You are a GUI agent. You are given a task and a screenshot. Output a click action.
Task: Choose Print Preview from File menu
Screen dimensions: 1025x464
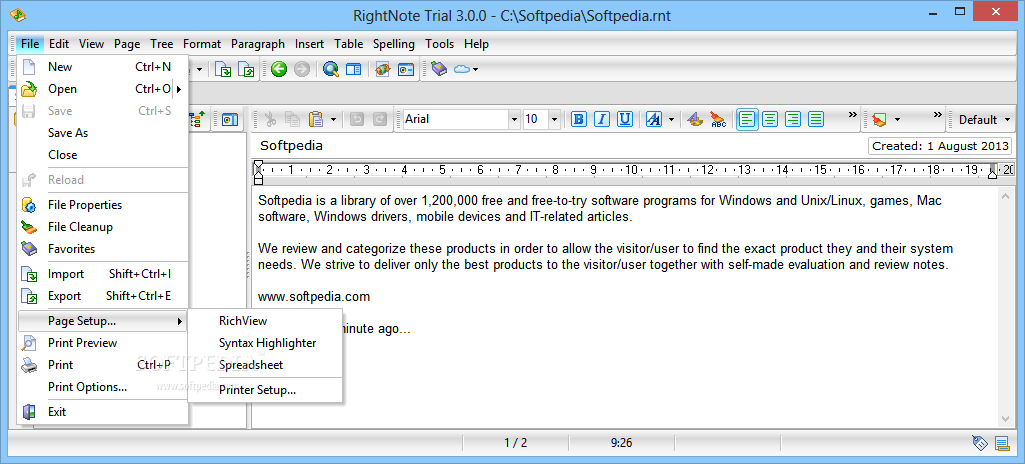click(x=103, y=342)
